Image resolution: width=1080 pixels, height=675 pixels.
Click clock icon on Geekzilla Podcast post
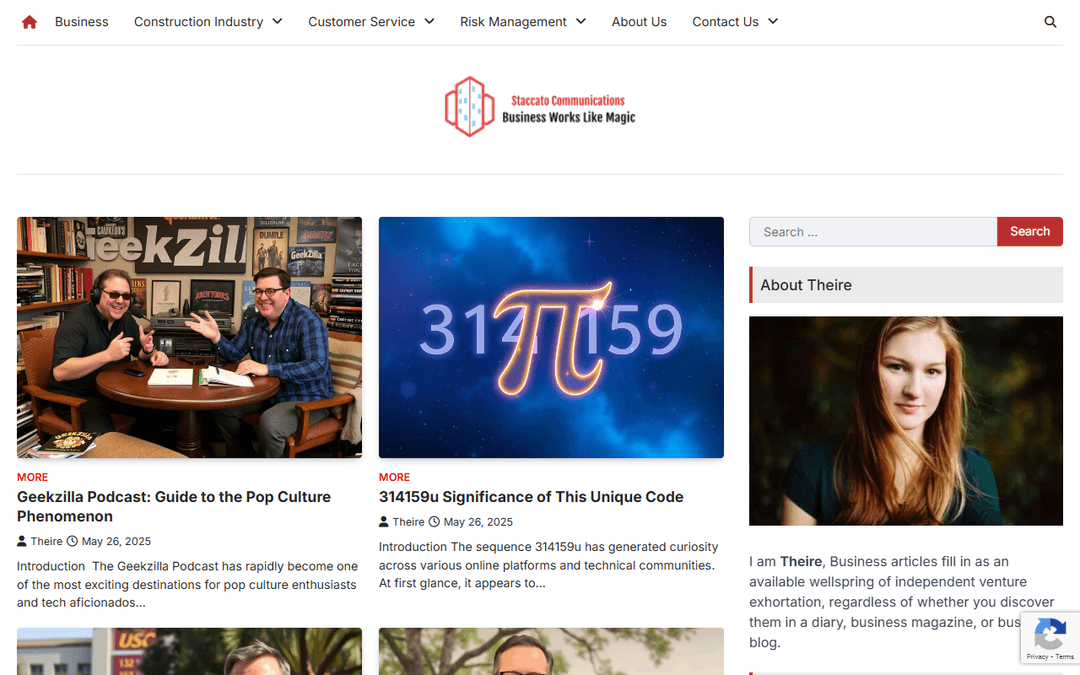point(72,541)
